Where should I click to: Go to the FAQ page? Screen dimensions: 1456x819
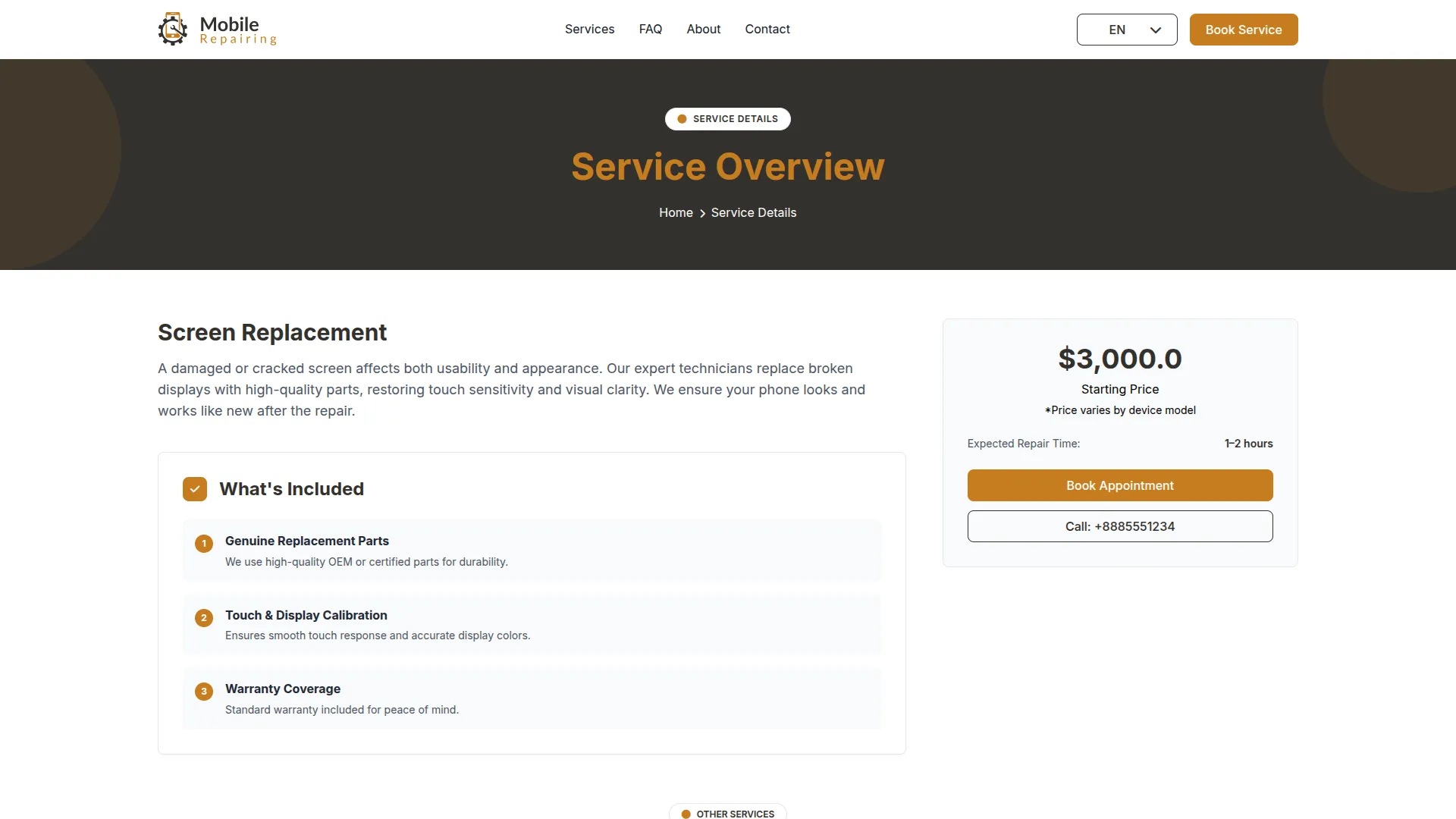pyautogui.click(x=650, y=29)
